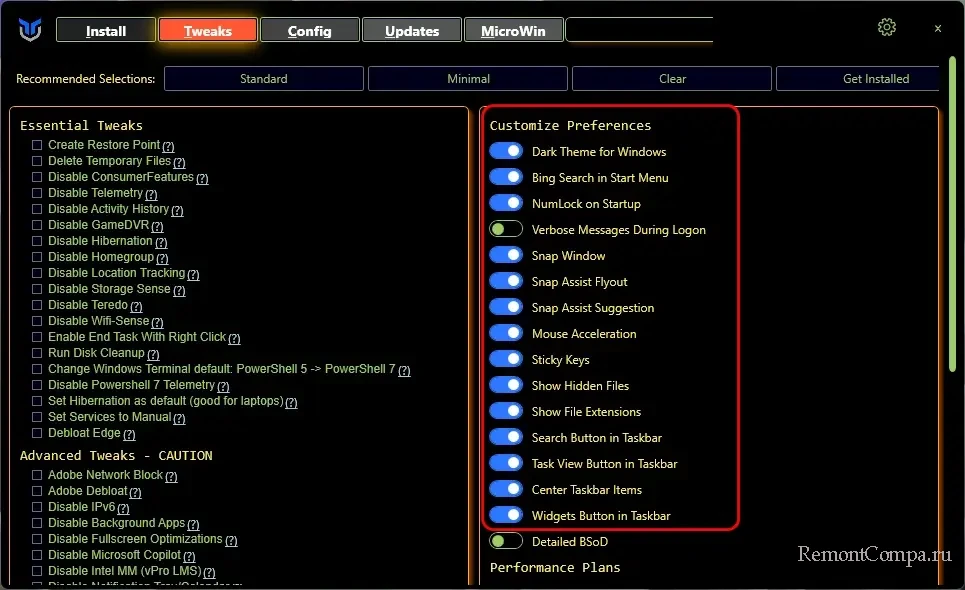Show help for Disable Location Tracking
Image resolution: width=965 pixels, height=590 pixels.
point(193,274)
